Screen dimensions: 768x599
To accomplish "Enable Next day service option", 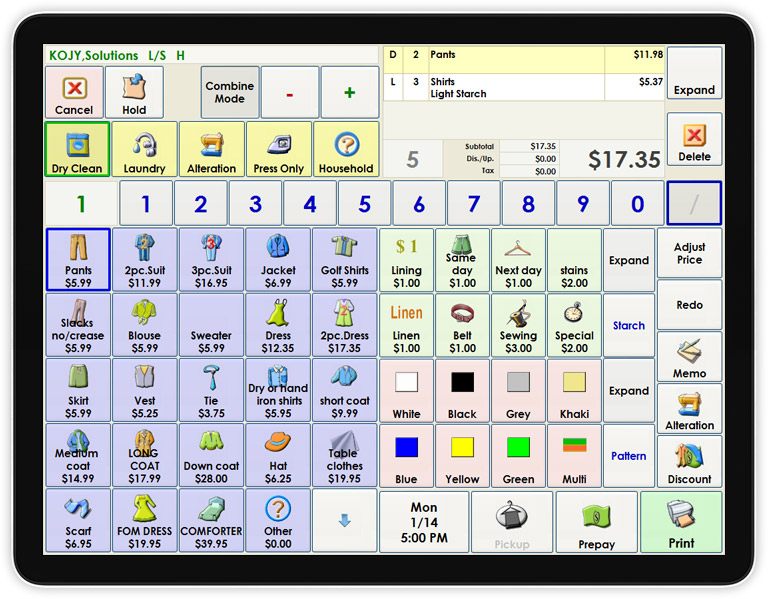I will coord(518,259).
